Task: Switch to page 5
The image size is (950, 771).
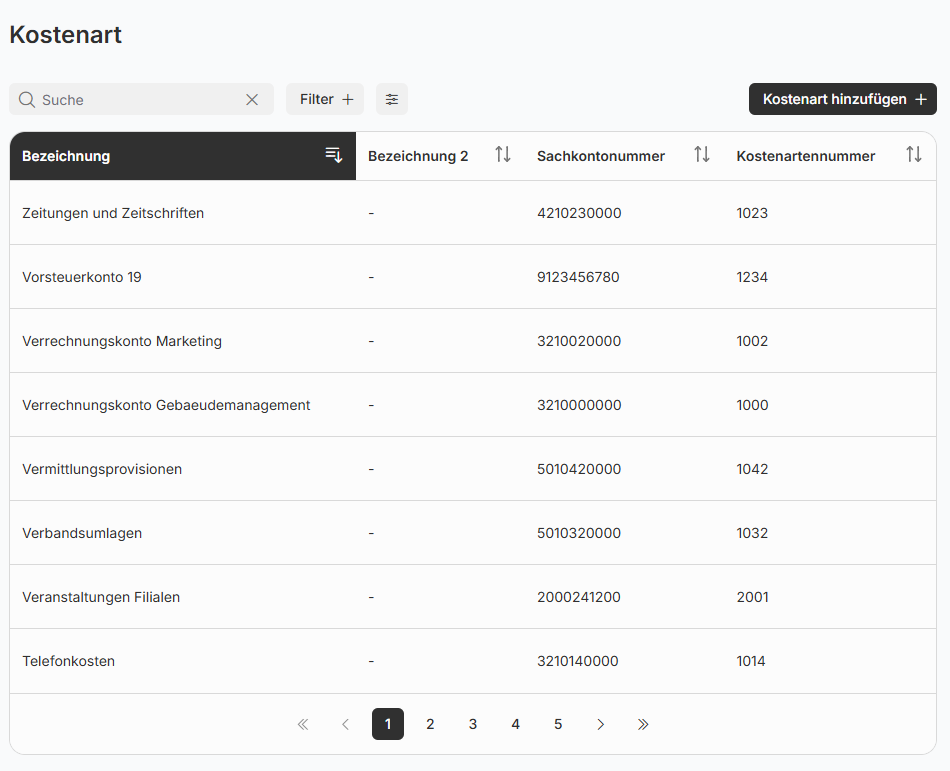Action: tap(558, 724)
